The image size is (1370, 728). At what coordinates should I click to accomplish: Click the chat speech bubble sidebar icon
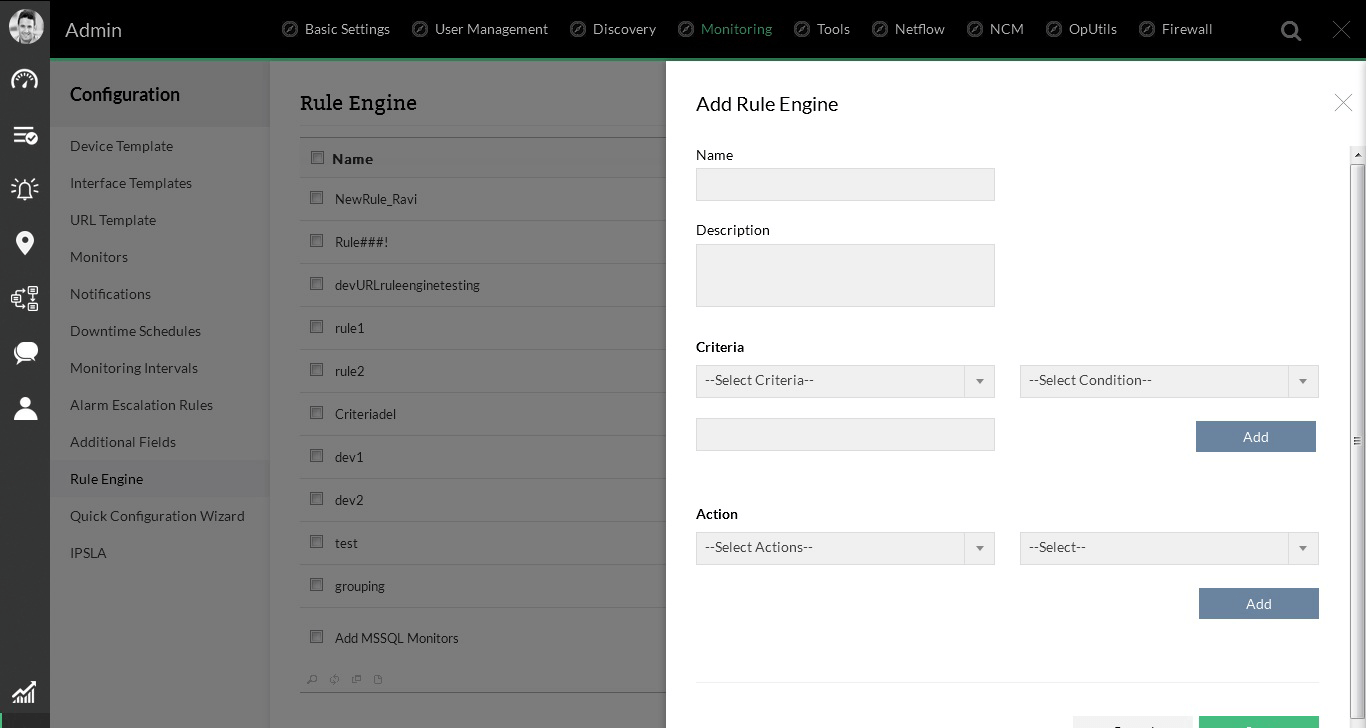pos(25,352)
